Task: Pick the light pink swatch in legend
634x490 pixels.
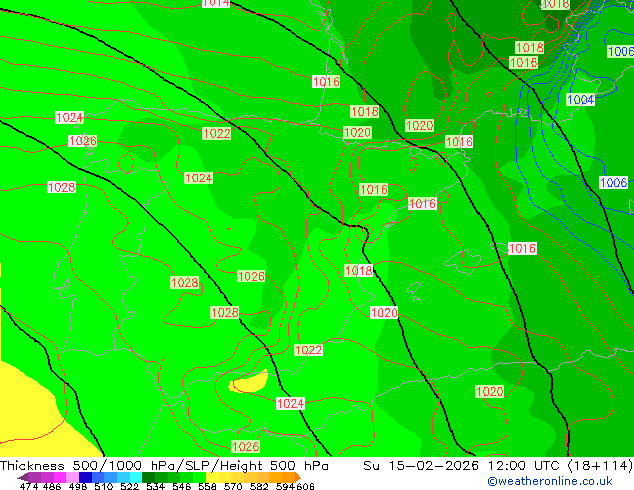Action: coord(72,477)
